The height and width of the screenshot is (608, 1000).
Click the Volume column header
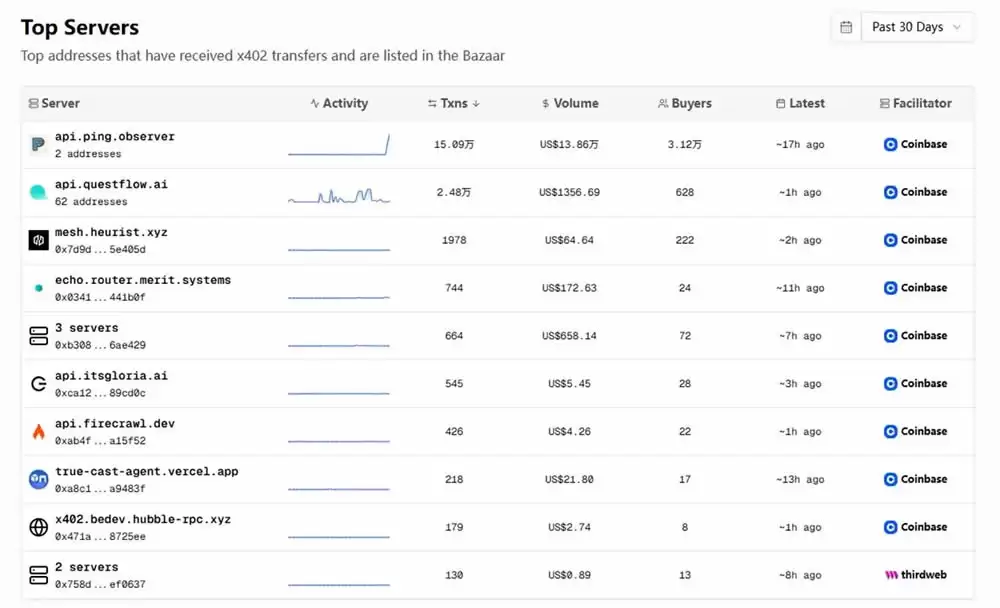coord(569,103)
